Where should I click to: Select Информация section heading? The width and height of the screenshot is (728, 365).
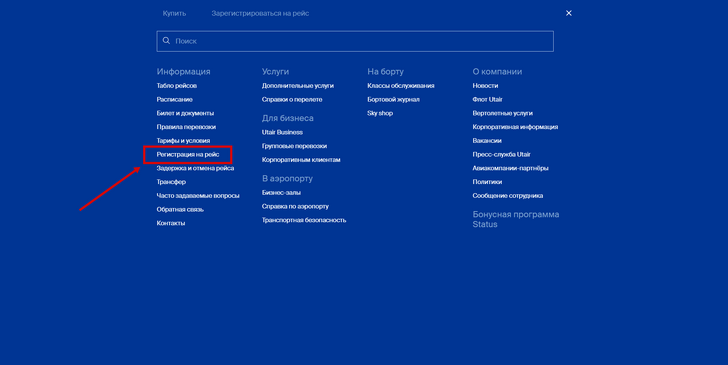(x=183, y=72)
